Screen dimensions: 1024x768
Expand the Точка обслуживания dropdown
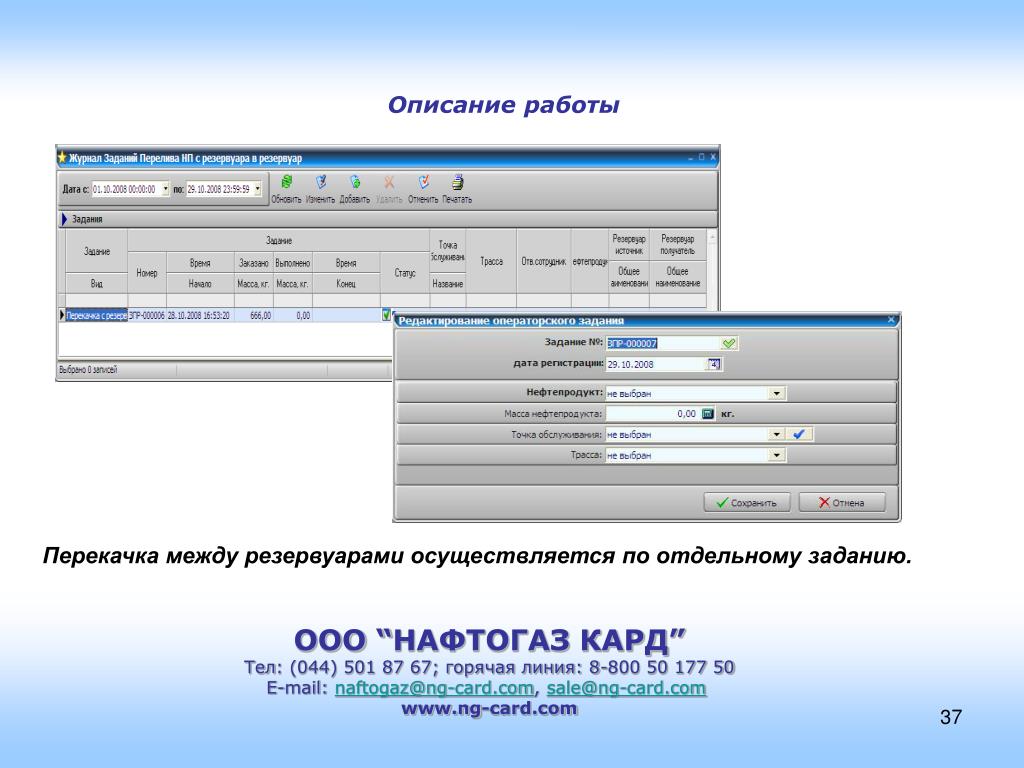pyautogui.click(x=776, y=434)
